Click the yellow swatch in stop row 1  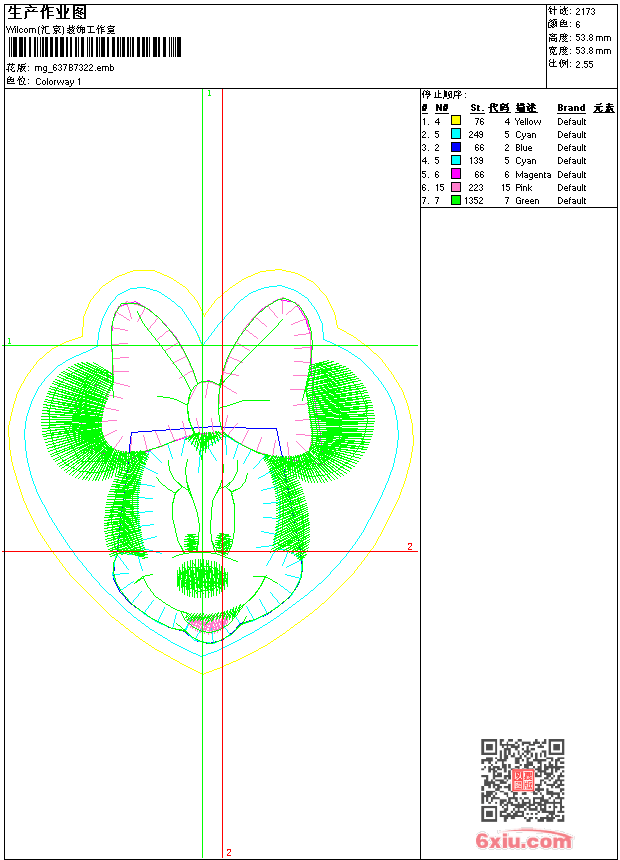455,120
